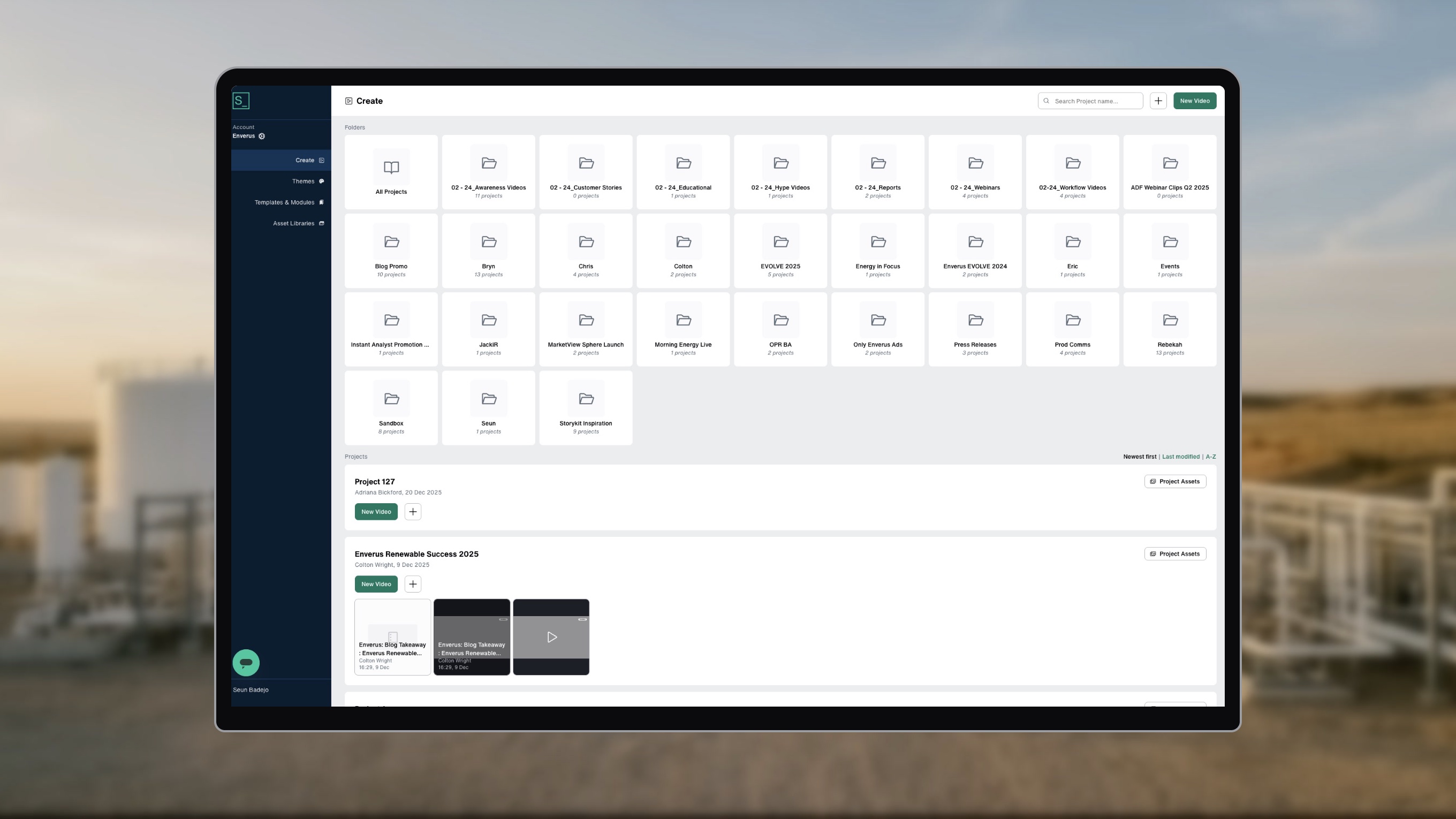Click plus button under Enverus Renewable Success 2025
Screen dimensions: 1456x819
pyautogui.click(x=413, y=584)
